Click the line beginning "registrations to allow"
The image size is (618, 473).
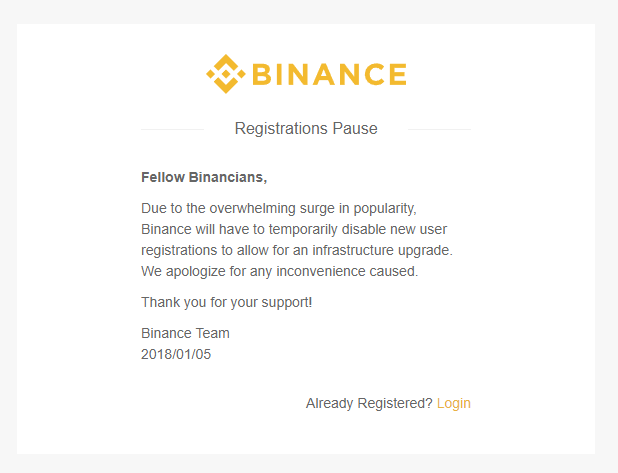[x=297, y=250]
